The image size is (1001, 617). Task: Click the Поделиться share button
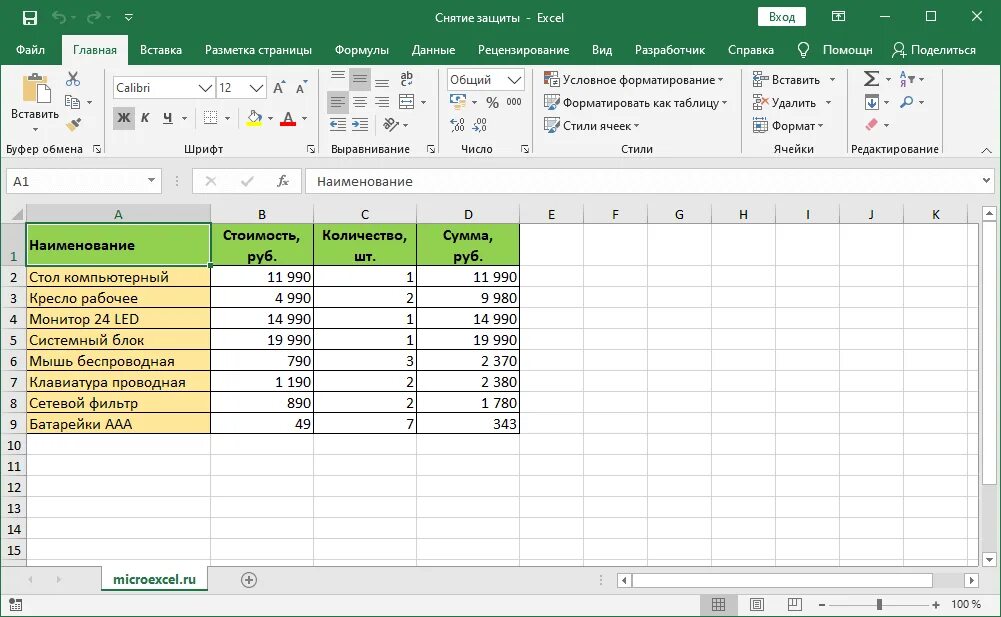point(934,50)
